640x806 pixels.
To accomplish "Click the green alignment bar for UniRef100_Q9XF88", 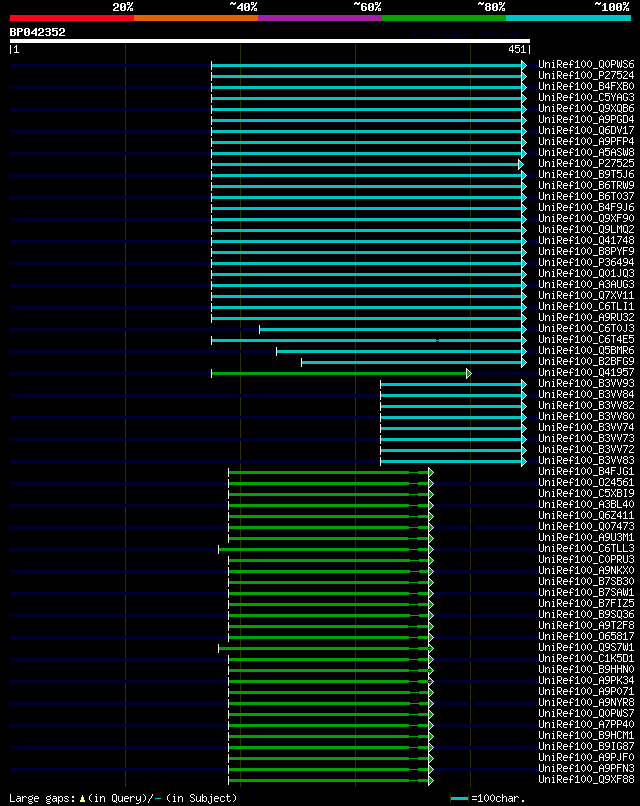I will point(329,781).
